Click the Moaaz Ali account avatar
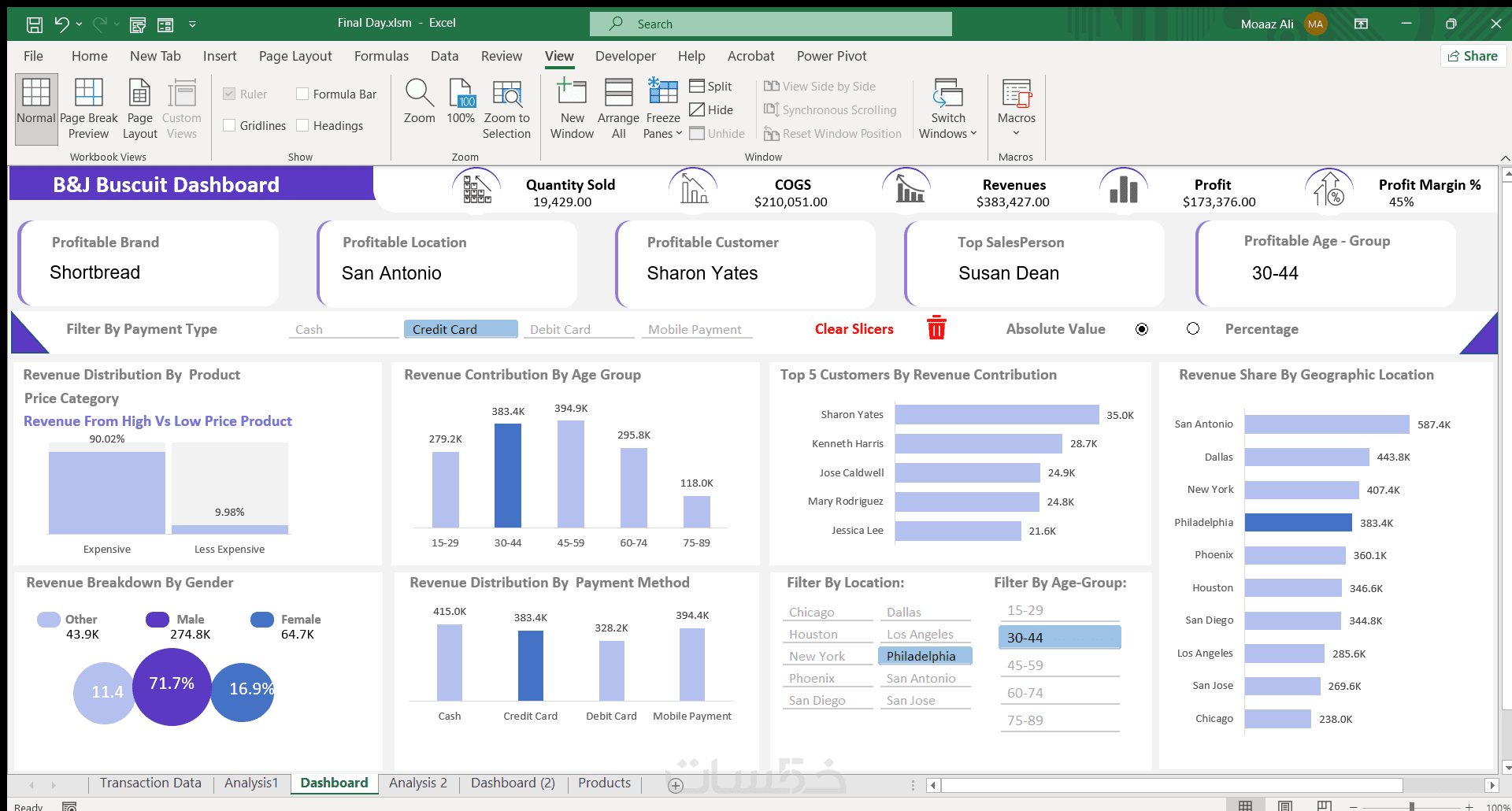Image resolution: width=1512 pixels, height=811 pixels. (1316, 24)
